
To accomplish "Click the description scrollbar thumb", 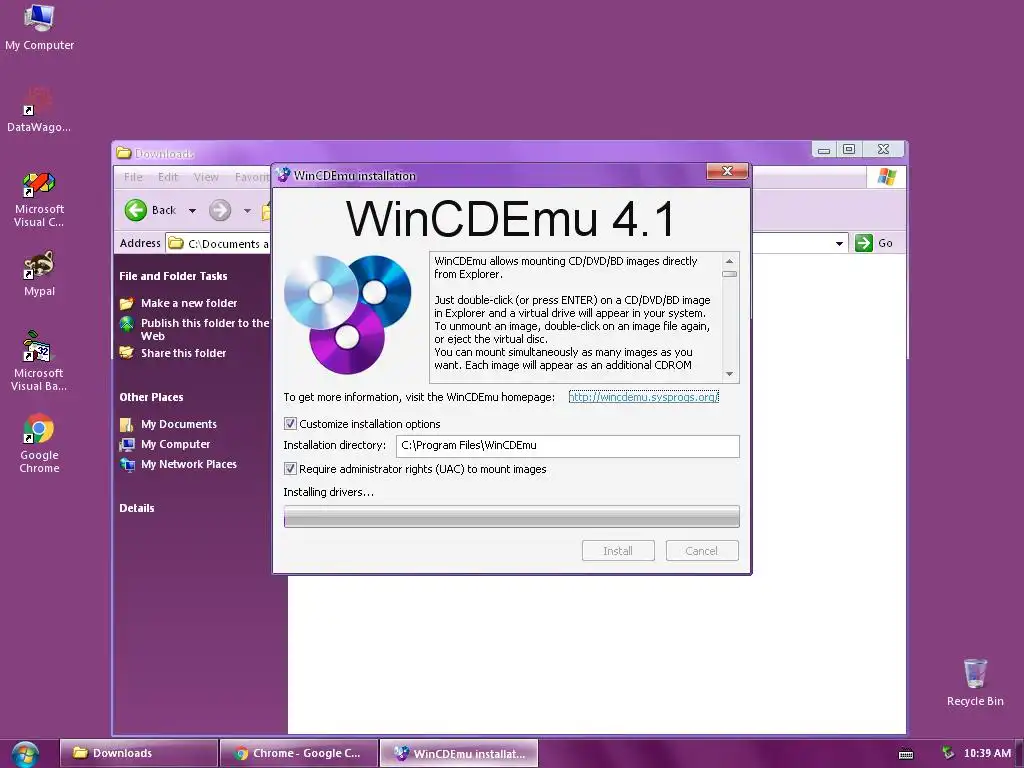I will 729,274.
